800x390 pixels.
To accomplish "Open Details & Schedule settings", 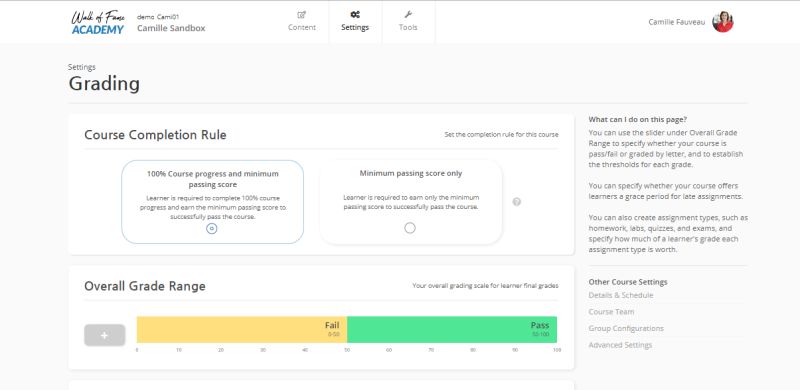I will [620, 295].
